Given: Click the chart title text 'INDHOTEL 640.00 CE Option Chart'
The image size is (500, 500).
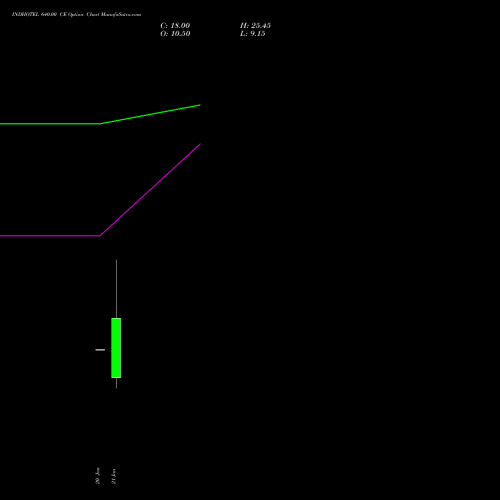Looking at the screenshot, I should 55,14.
